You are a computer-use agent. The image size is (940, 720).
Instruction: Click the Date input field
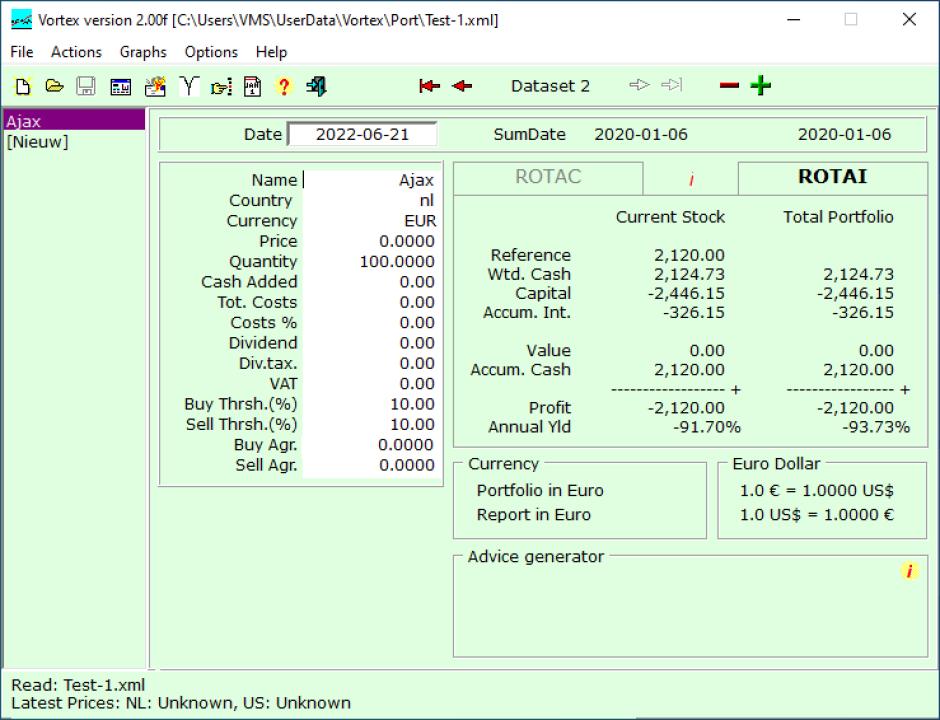(x=362, y=134)
